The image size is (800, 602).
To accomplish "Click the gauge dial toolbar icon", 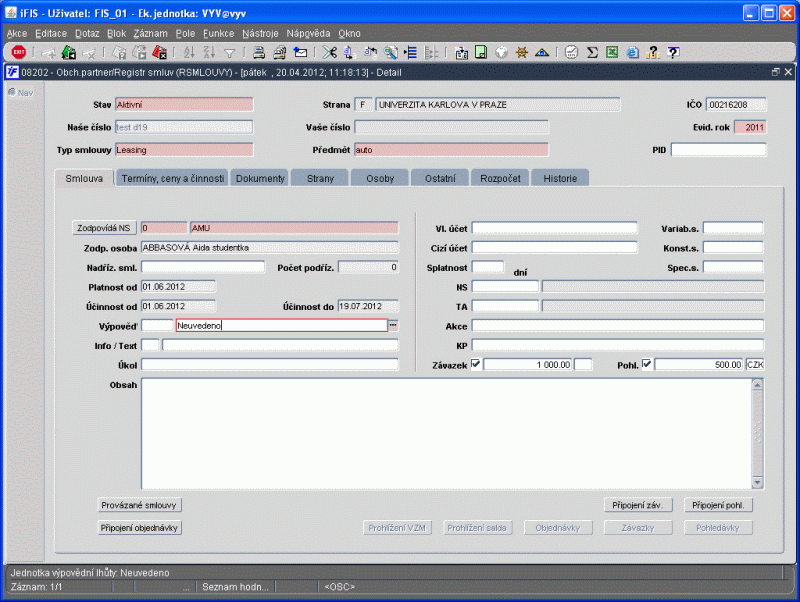I will click(x=571, y=52).
